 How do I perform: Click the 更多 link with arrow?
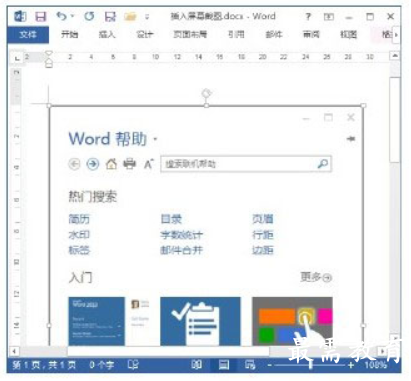pos(316,277)
